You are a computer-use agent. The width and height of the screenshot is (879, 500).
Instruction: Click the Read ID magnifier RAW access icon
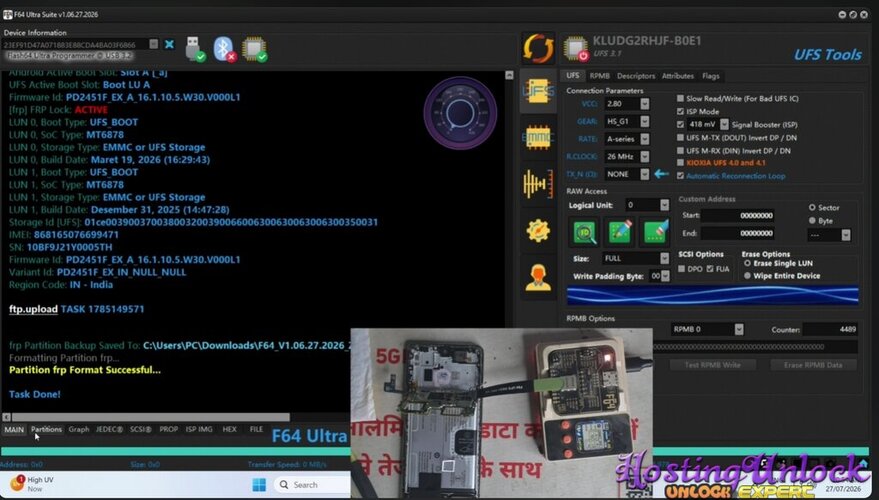(584, 232)
